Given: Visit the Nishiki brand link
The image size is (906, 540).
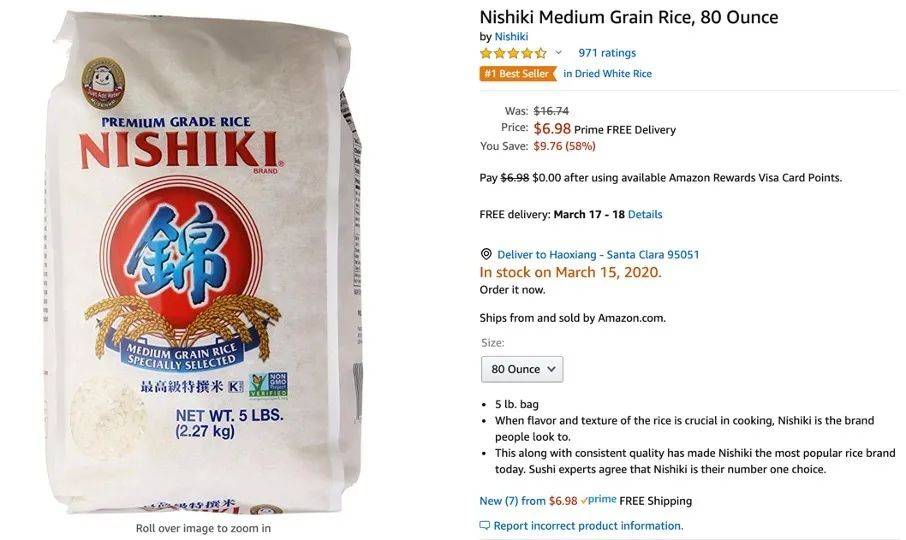Looking at the screenshot, I should pyautogui.click(x=511, y=36).
